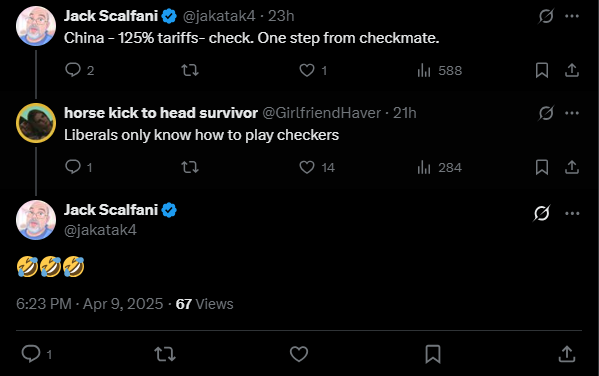The width and height of the screenshot is (599, 376).
Task: View analytics showing 284 views
Action: click(x=440, y=167)
